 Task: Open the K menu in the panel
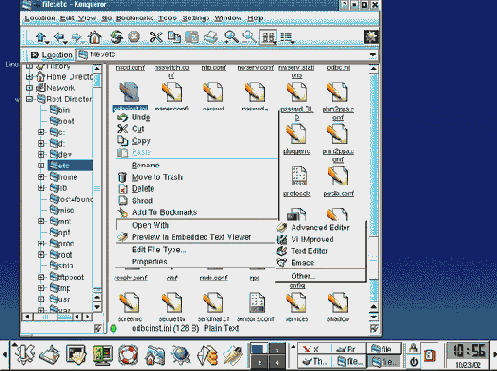pyautogui.click(x=25, y=354)
